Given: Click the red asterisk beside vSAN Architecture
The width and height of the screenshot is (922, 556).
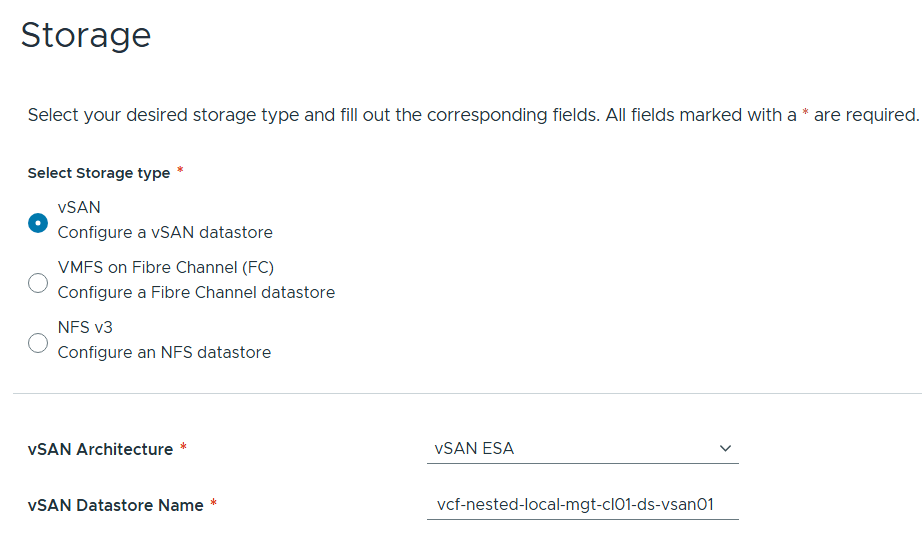Looking at the screenshot, I should pyautogui.click(x=183, y=449).
